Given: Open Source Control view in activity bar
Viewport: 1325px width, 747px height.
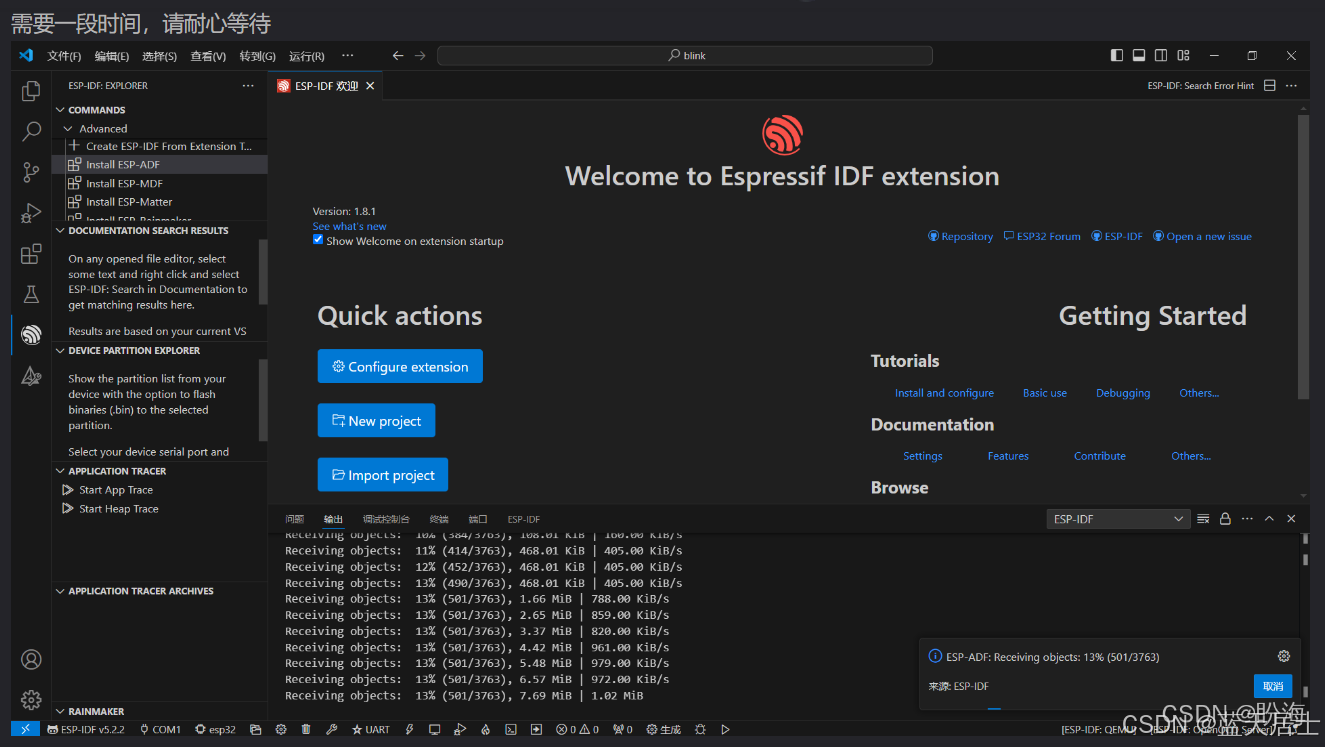Looking at the screenshot, I should 31,172.
